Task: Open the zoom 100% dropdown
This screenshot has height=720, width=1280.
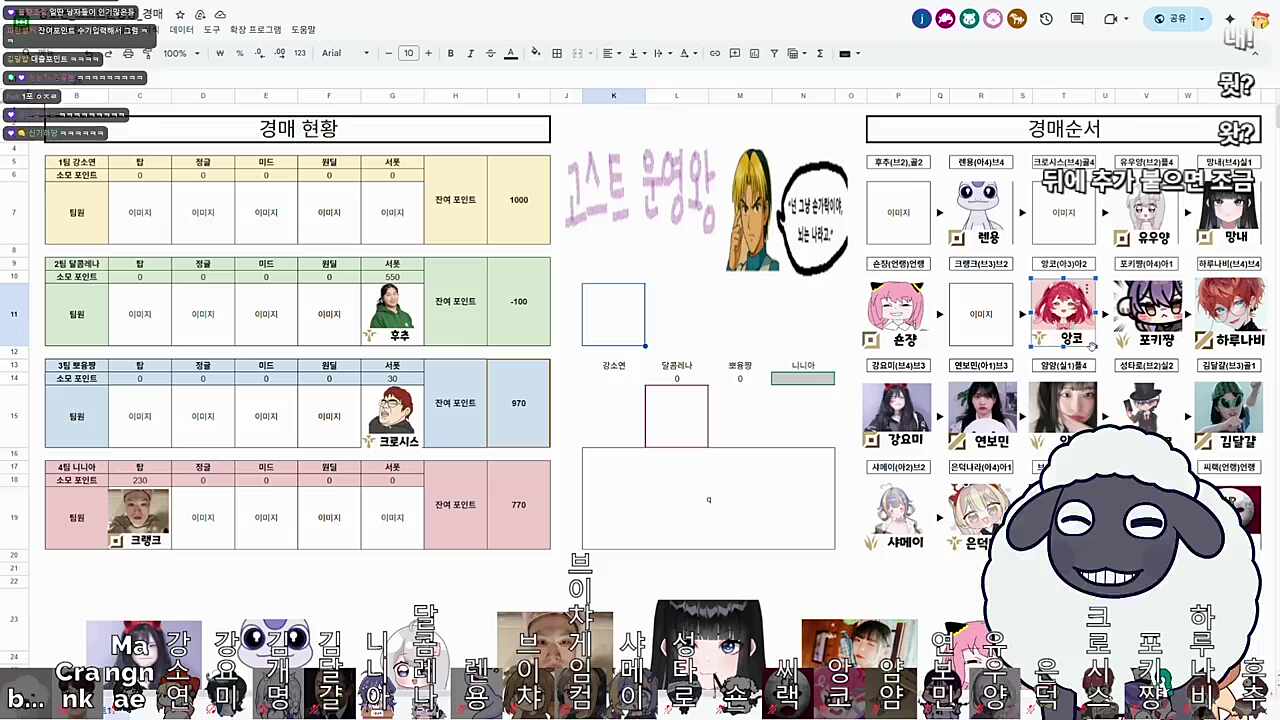Action: tap(181, 53)
